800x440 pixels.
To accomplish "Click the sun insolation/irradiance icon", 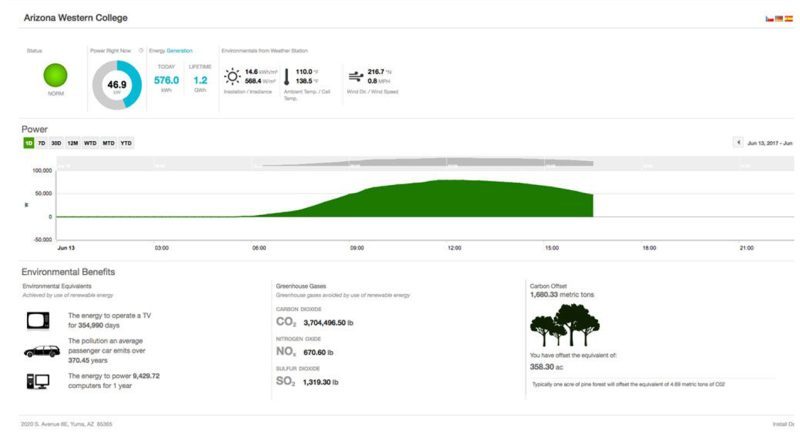I will pos(232,76).
